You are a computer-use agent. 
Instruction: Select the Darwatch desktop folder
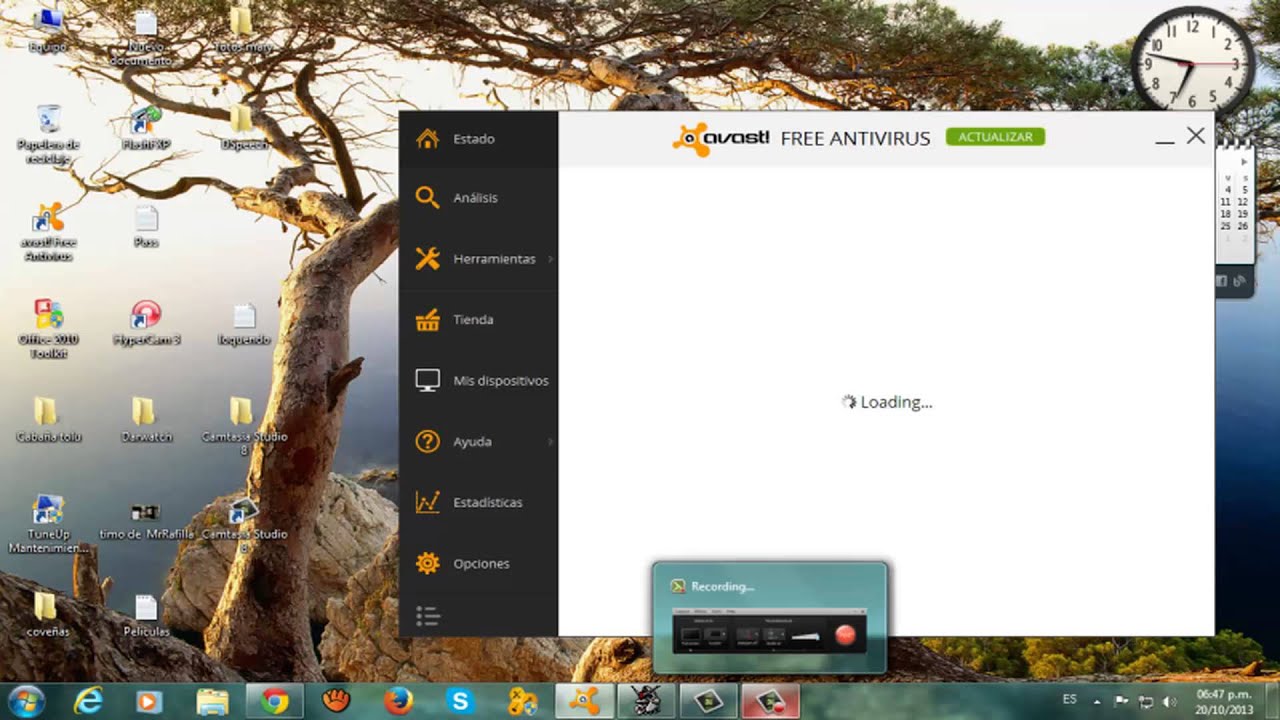tap(146, 420)
